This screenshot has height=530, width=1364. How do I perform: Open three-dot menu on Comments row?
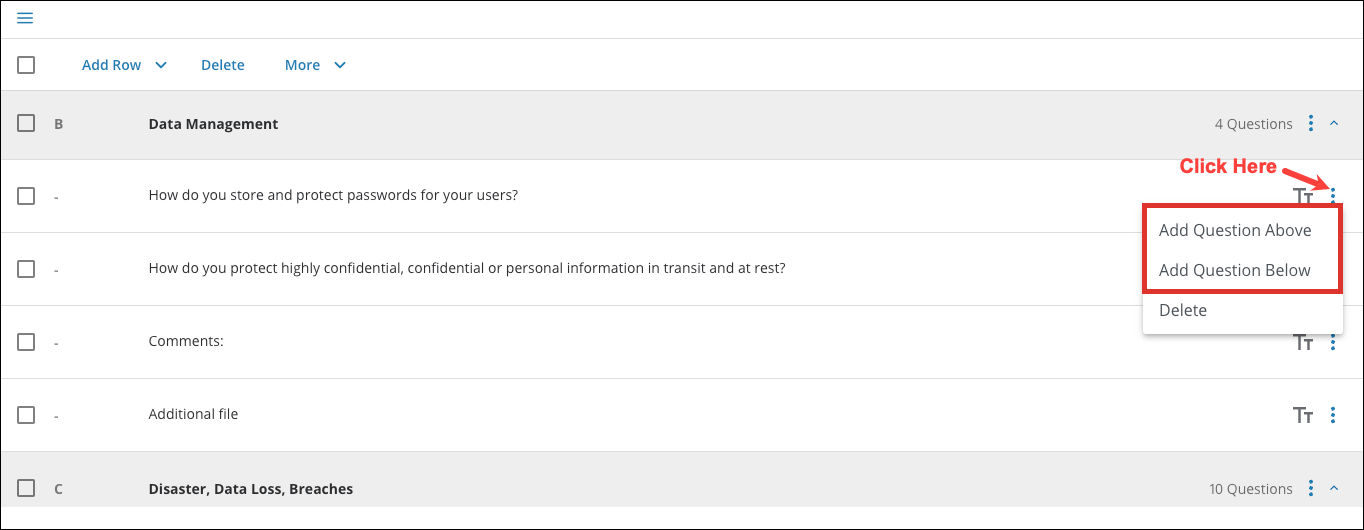pyautogui.click(x=1333, y=342)
